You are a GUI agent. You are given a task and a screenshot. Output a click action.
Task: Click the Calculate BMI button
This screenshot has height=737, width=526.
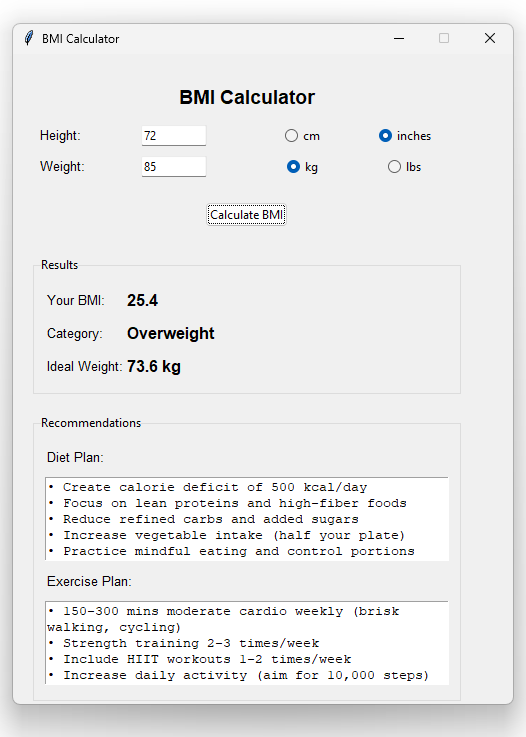pyautogui.click(x=246, y=215)
